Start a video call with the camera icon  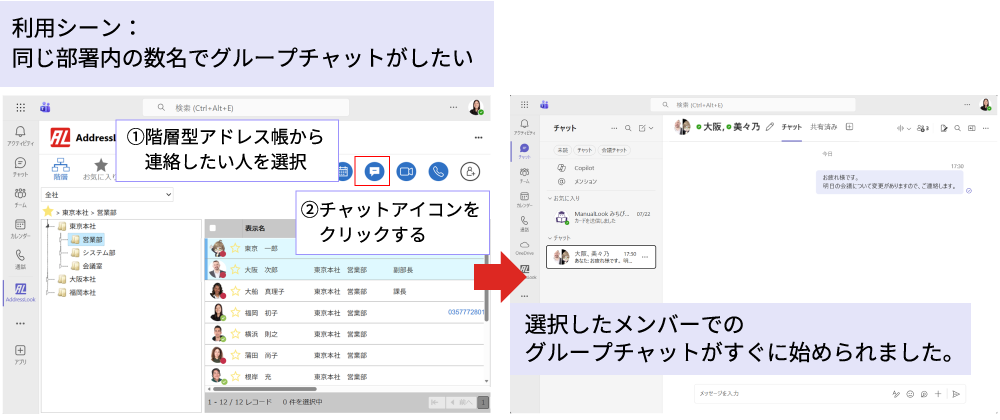point(406,171)
